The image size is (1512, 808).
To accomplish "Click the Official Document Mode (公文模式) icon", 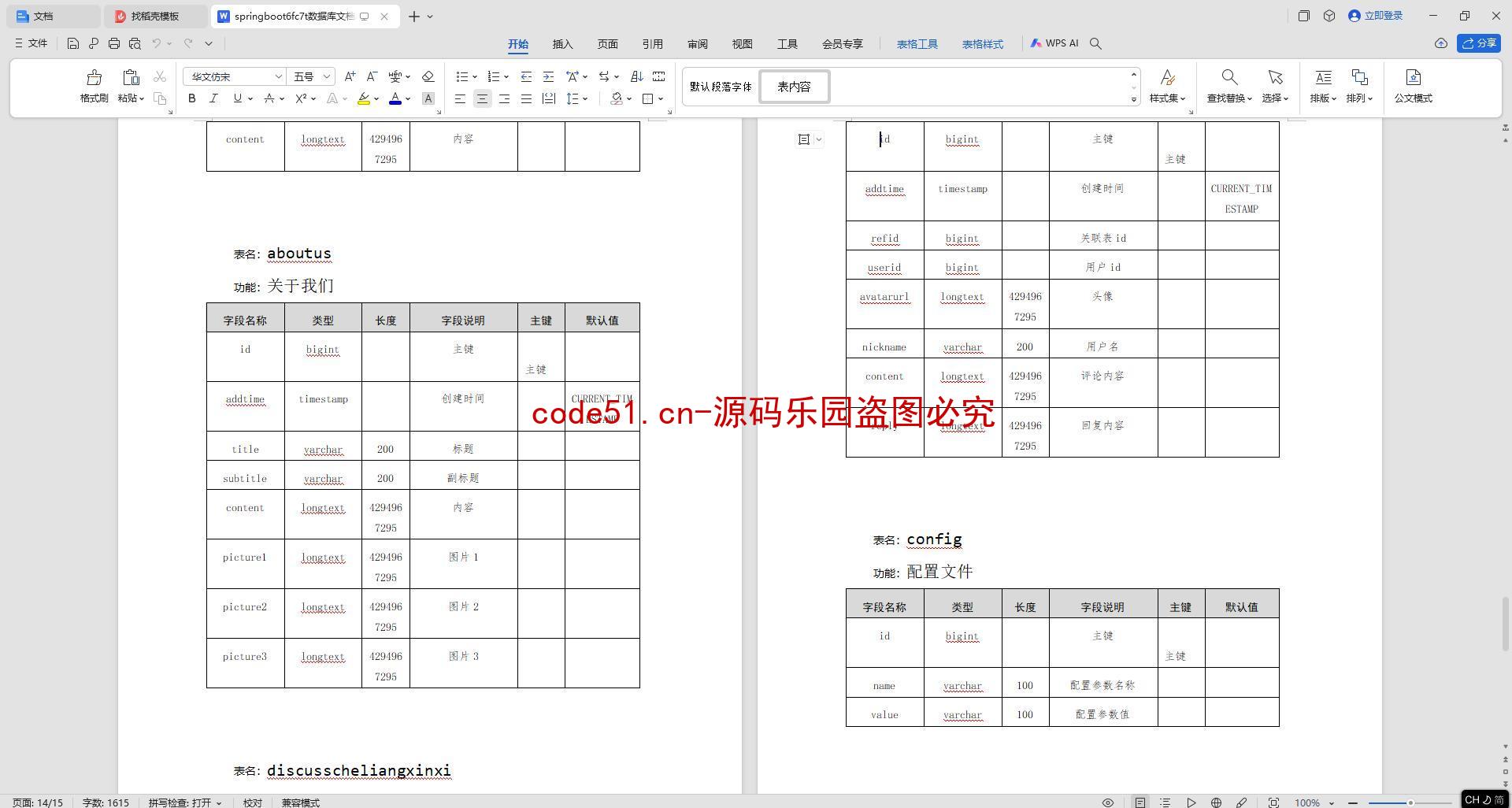I will (x=1413, y=77).
